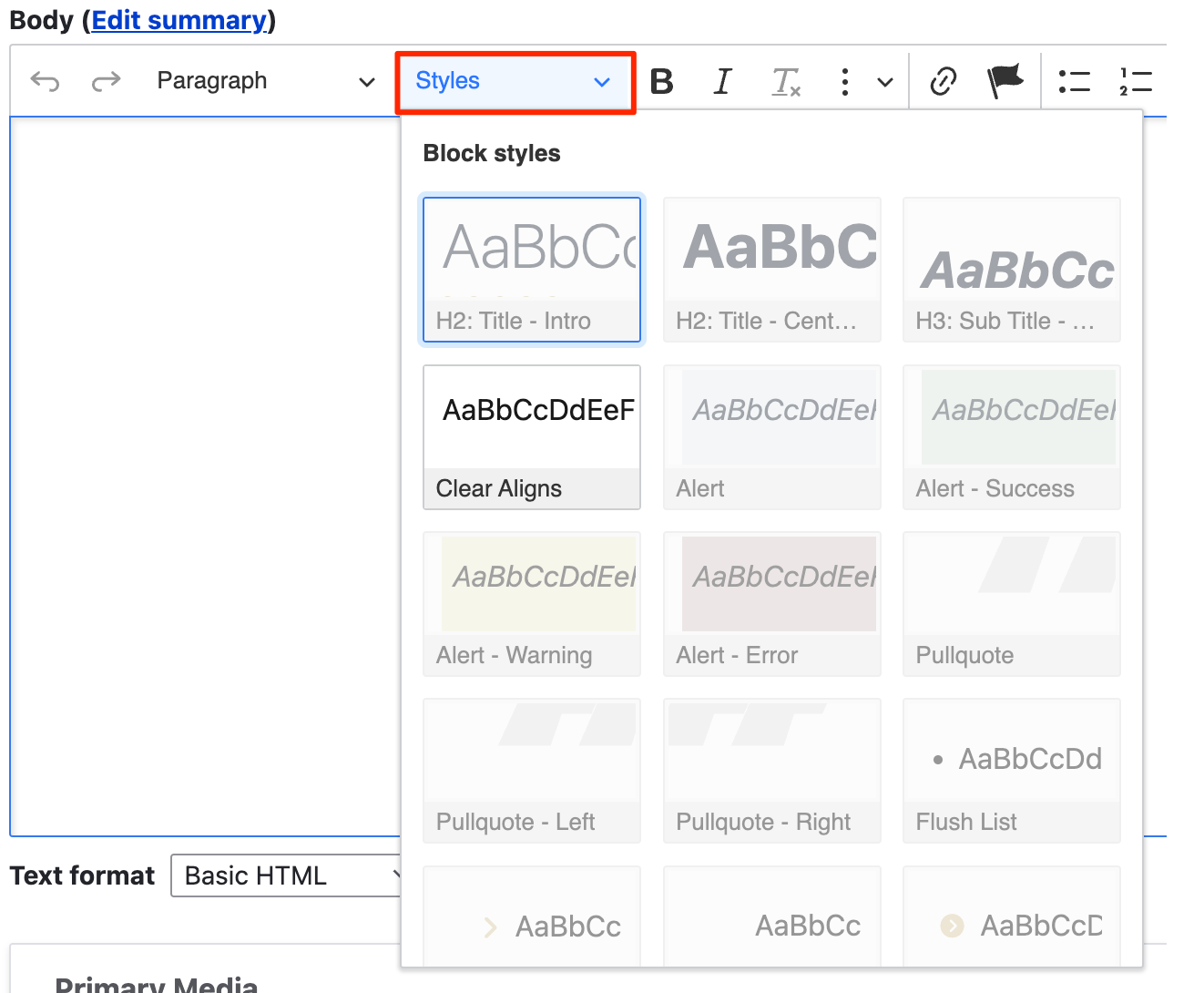Viewport: 1204px width, 993px height.
Task: Collapse the Styles dropdown
Action: coord(515,82)
